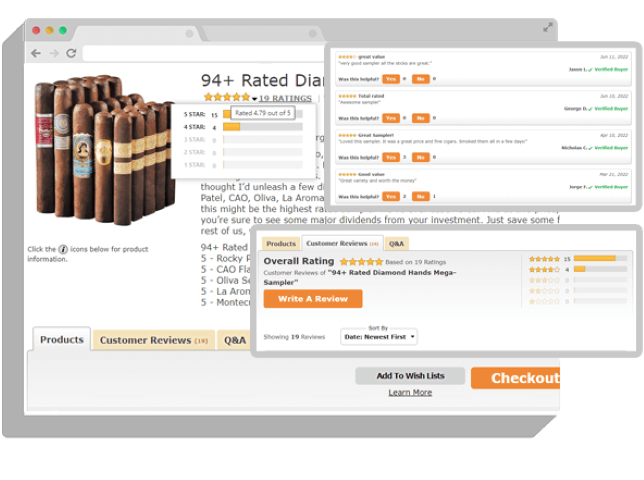Image resolution: width=644 pixels, height=480 pixels.
Task: Open the '19 RATINGS' link
Action: (x=285, y=98)
